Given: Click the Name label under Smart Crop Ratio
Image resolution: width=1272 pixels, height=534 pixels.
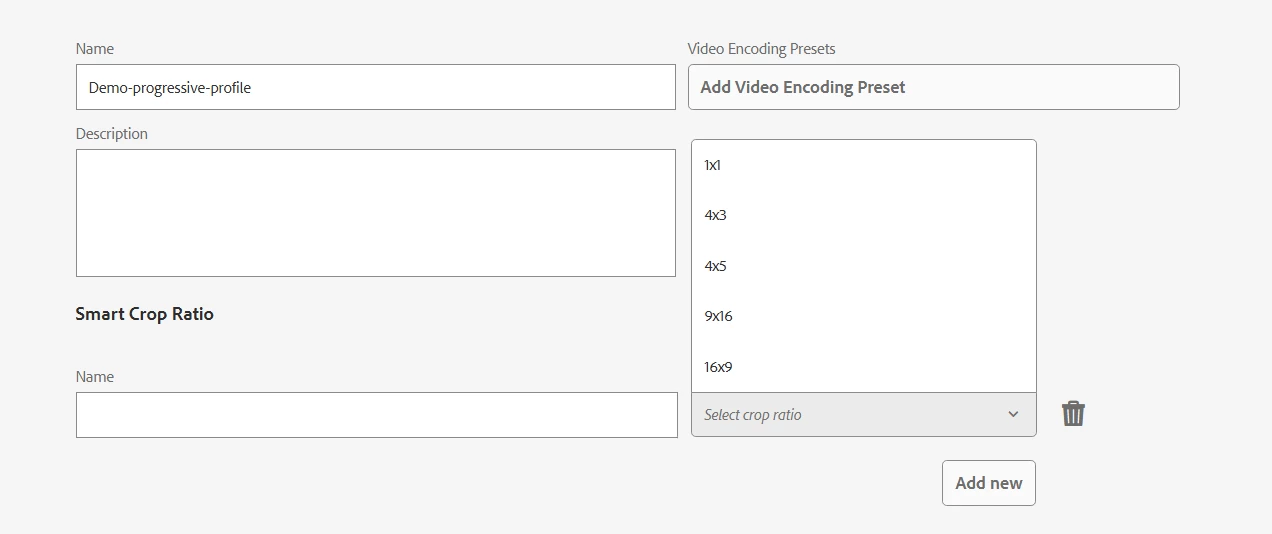Looking at the screenshot, I should tap(95, 377).
